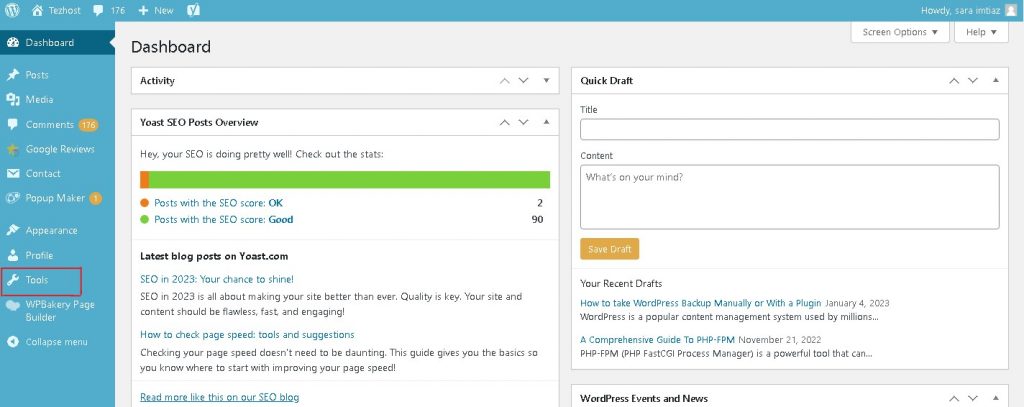This screenshot has height=407, width=1024.
Task: Click the Contact envelope icon
Action: point(13,174)
